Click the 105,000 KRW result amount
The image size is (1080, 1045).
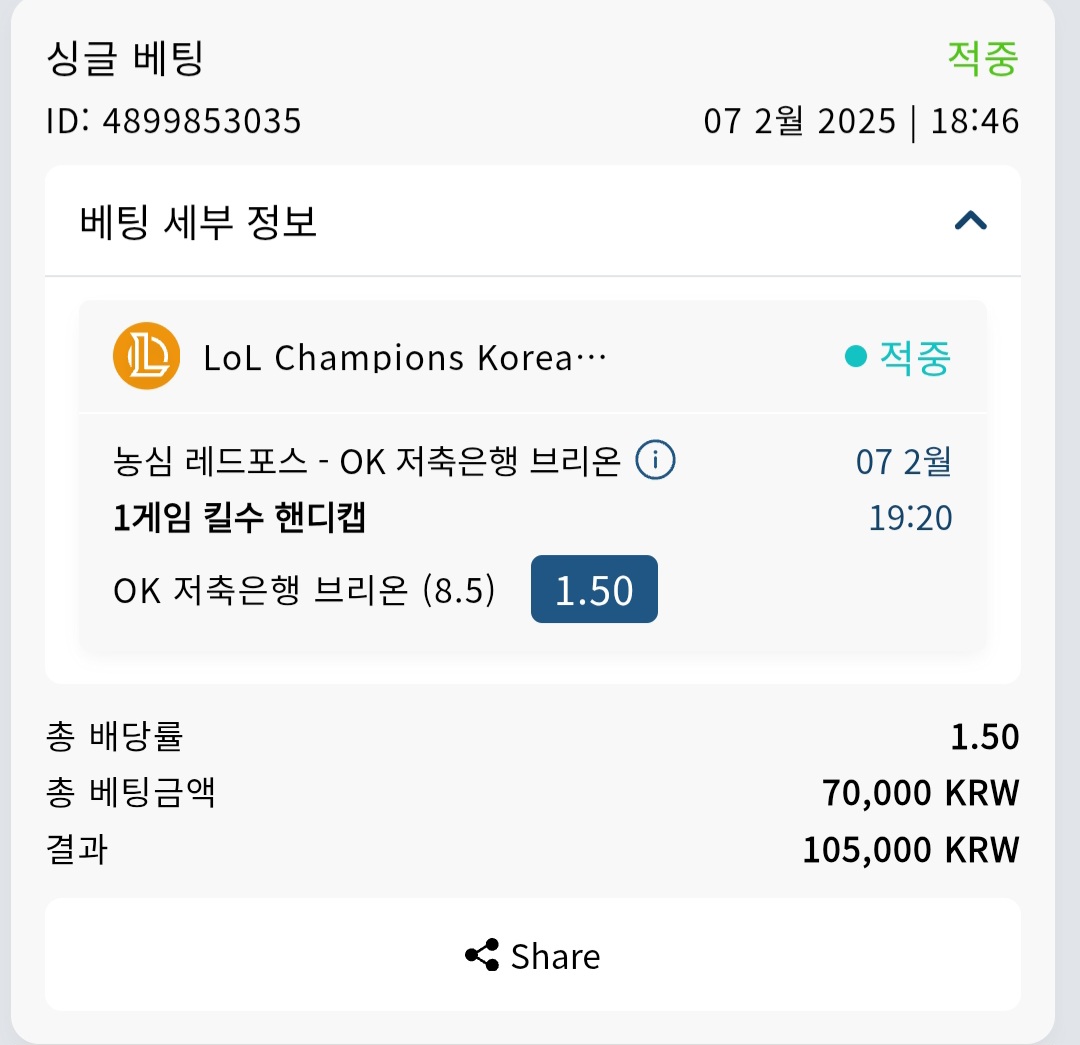pos(911,849)
